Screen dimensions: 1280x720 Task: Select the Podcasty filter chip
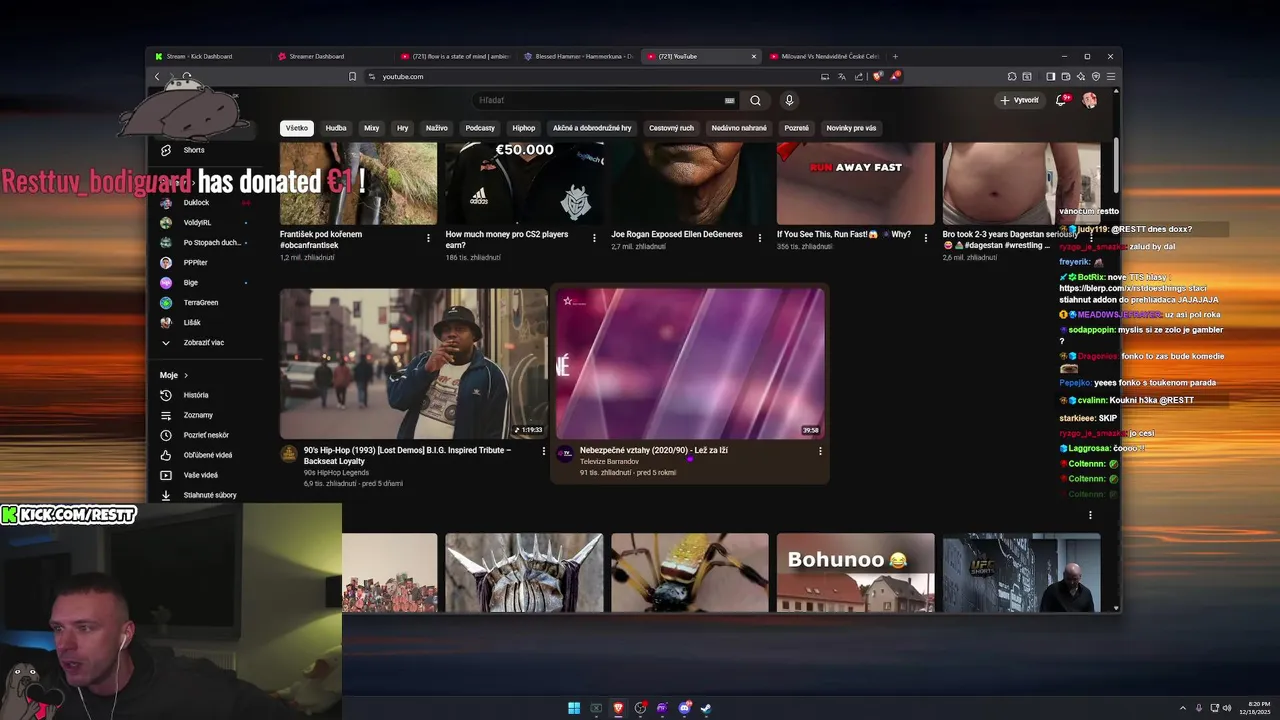point(480,128)
